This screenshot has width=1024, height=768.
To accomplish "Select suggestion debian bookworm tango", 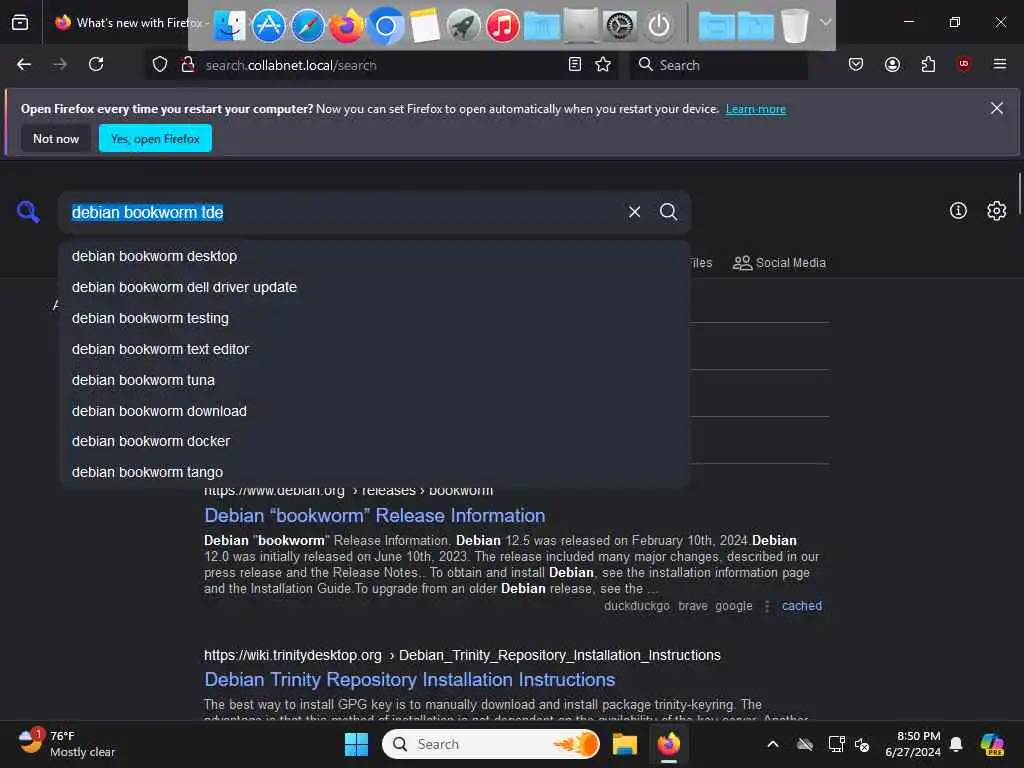I will pos(374,472).
